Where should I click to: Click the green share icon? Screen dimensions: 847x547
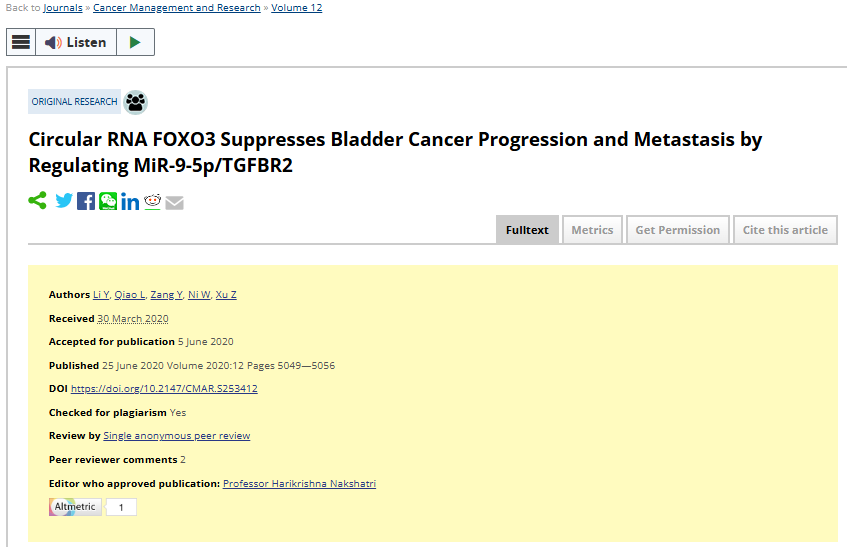[37, 201]
